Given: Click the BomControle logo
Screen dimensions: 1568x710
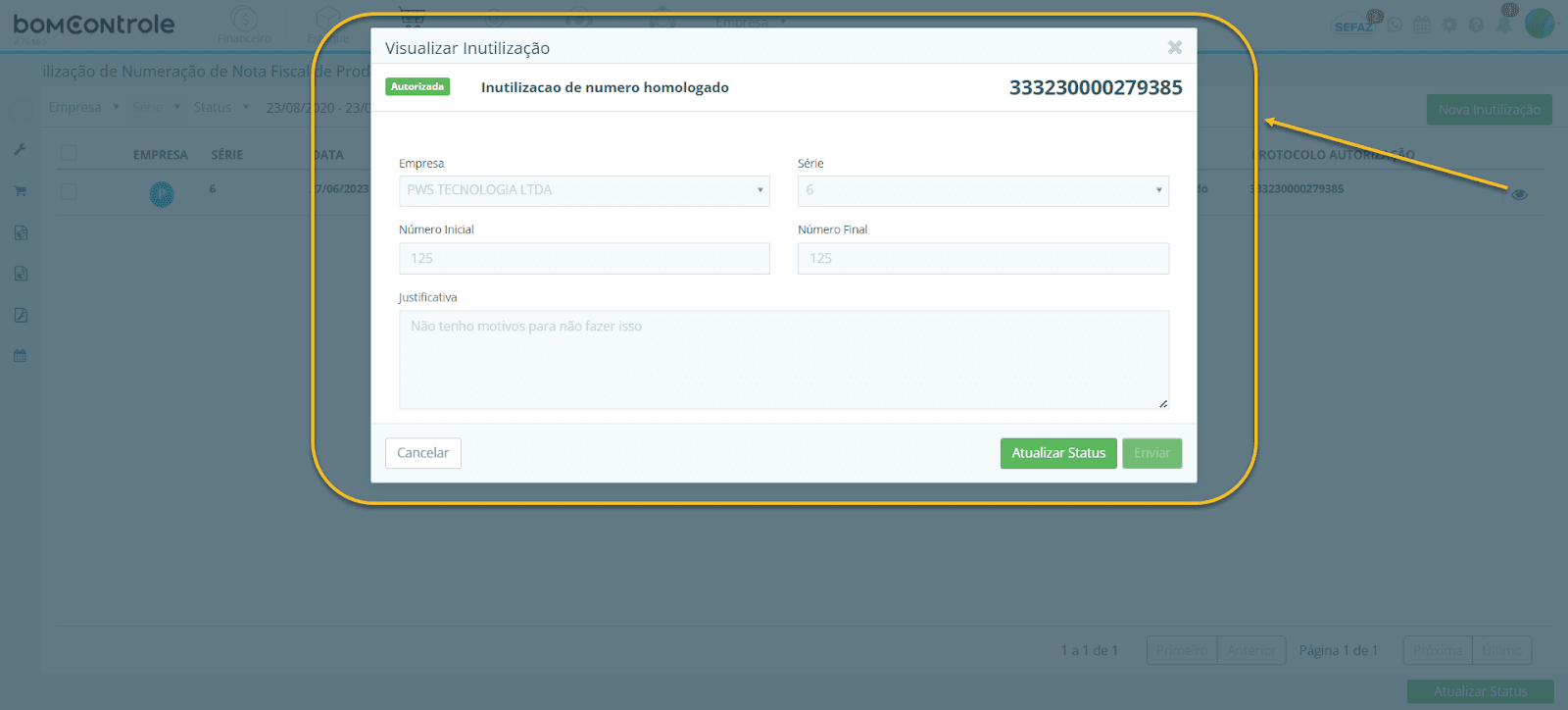Looking at the screenshot, I should pos(93,25).
